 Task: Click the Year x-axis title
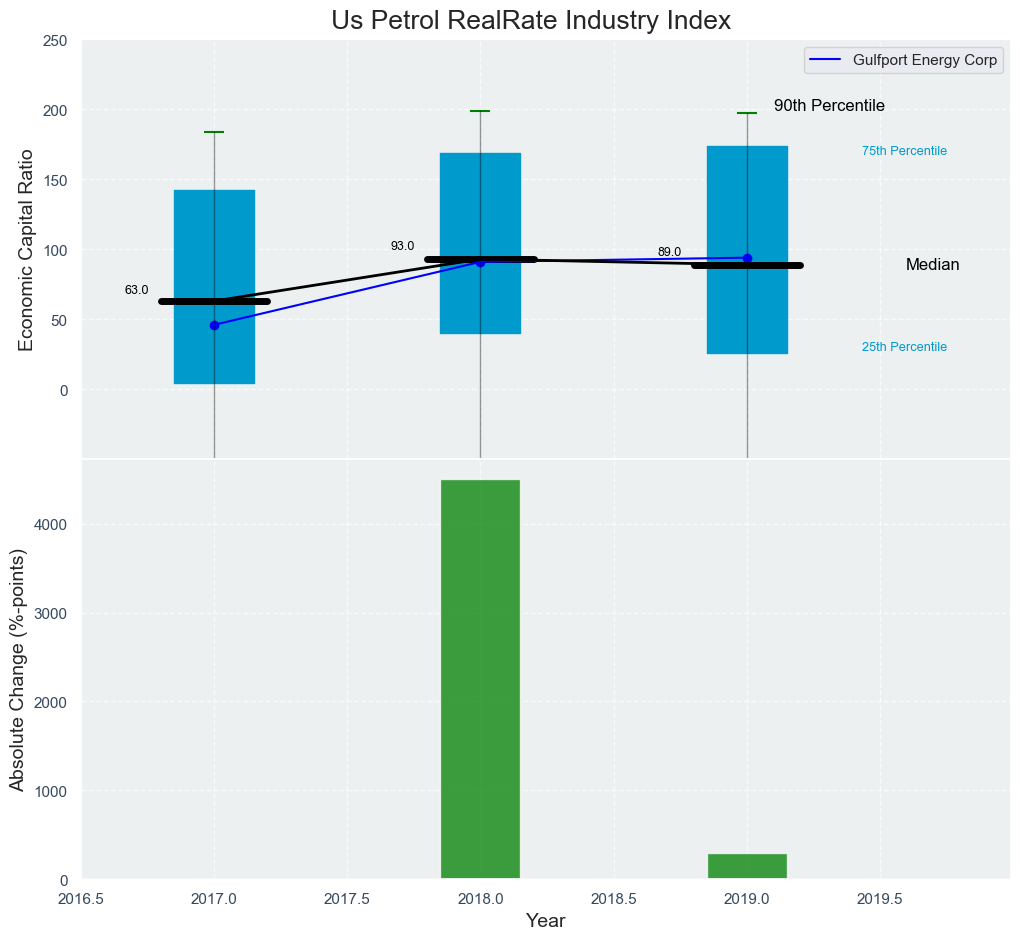[x=545, y=921]
